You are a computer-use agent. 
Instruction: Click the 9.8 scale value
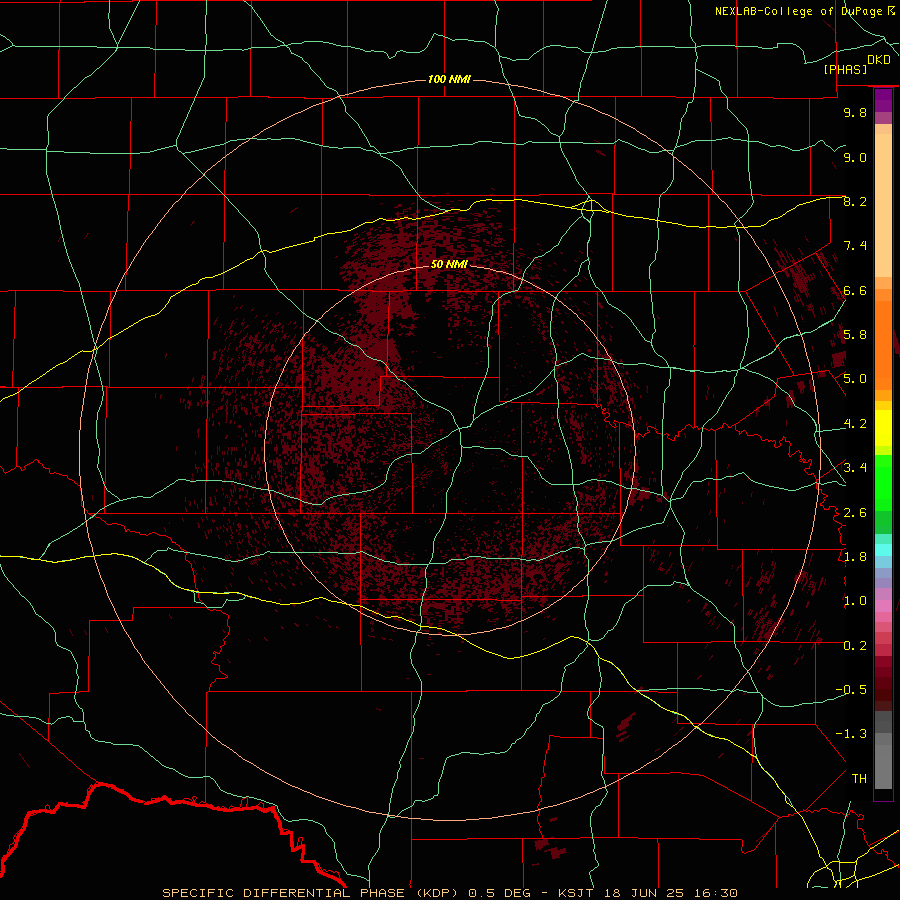[855, 113]
